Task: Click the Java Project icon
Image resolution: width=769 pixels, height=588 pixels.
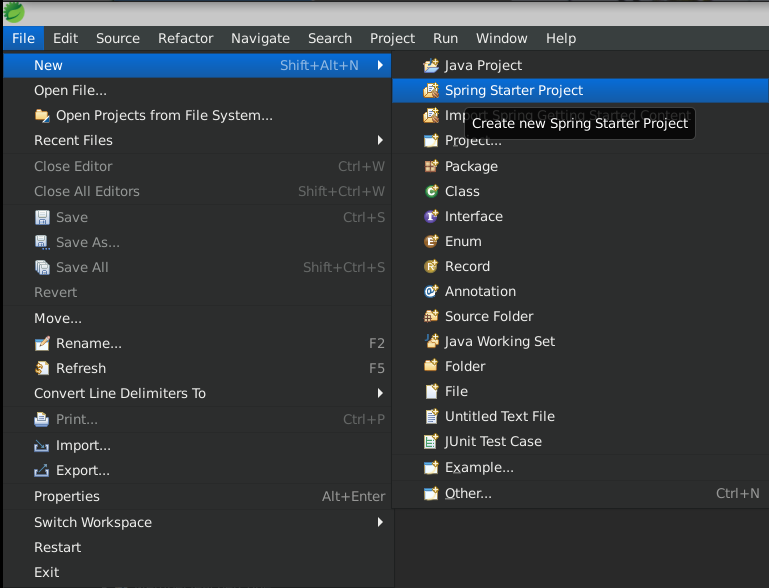Action: pyautogui.click(x=431, y=65)
